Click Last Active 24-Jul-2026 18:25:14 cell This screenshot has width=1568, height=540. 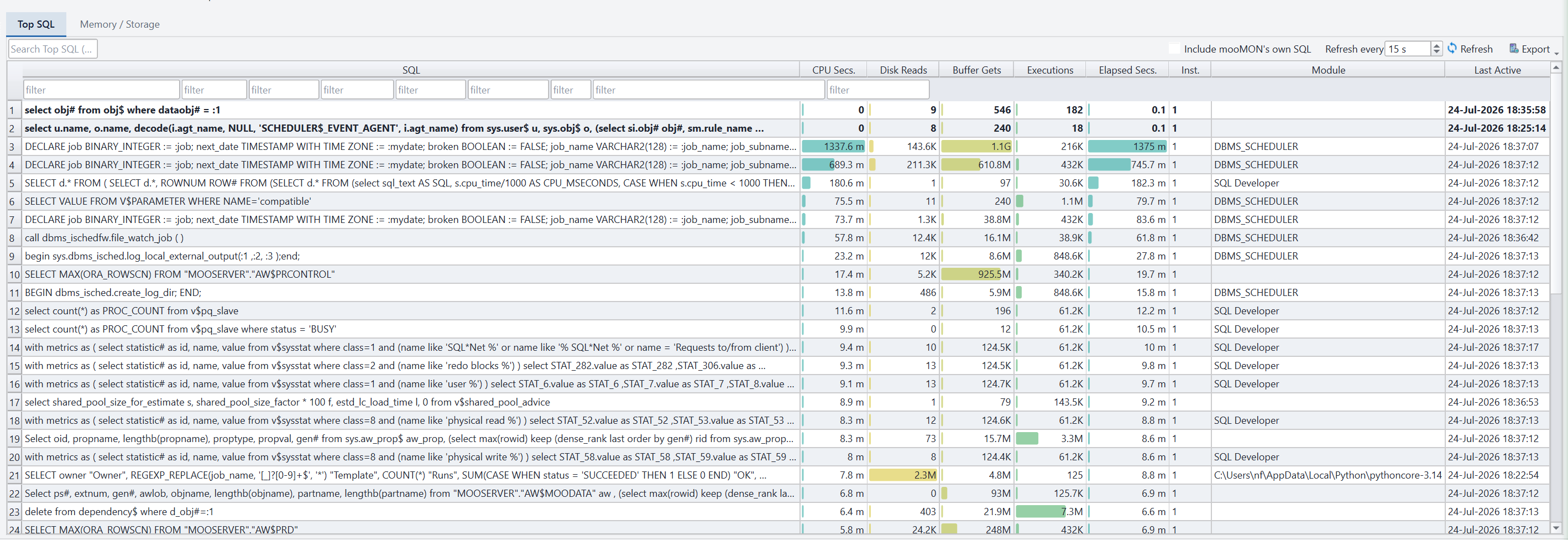click(x=1497, y=128)
